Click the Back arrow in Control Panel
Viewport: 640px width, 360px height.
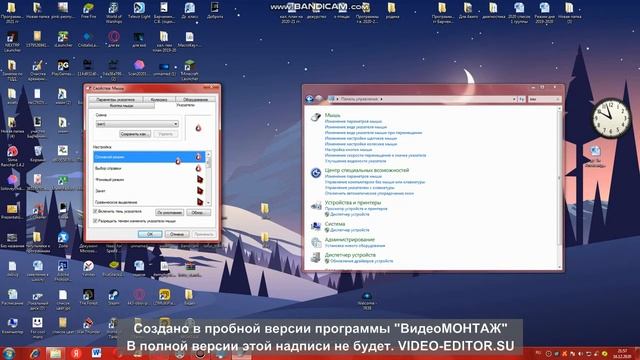310,99
